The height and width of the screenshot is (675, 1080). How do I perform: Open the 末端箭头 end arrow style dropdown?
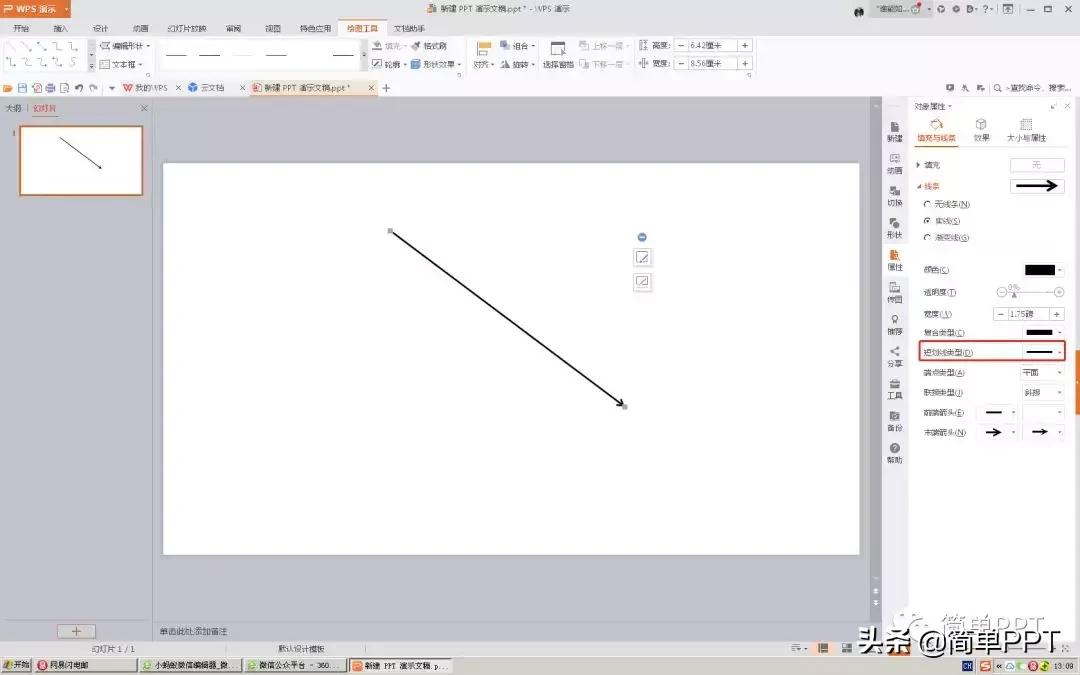(1013, 433)
